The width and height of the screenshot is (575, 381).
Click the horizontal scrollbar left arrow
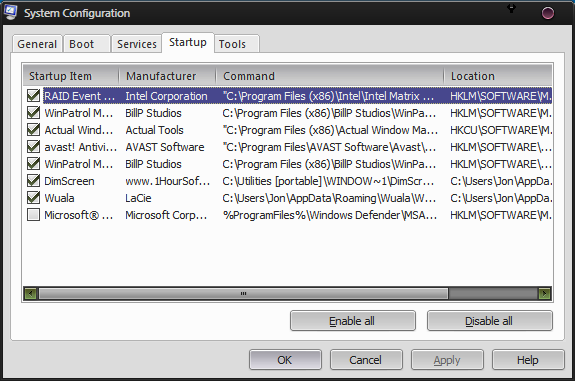point(30,293)
